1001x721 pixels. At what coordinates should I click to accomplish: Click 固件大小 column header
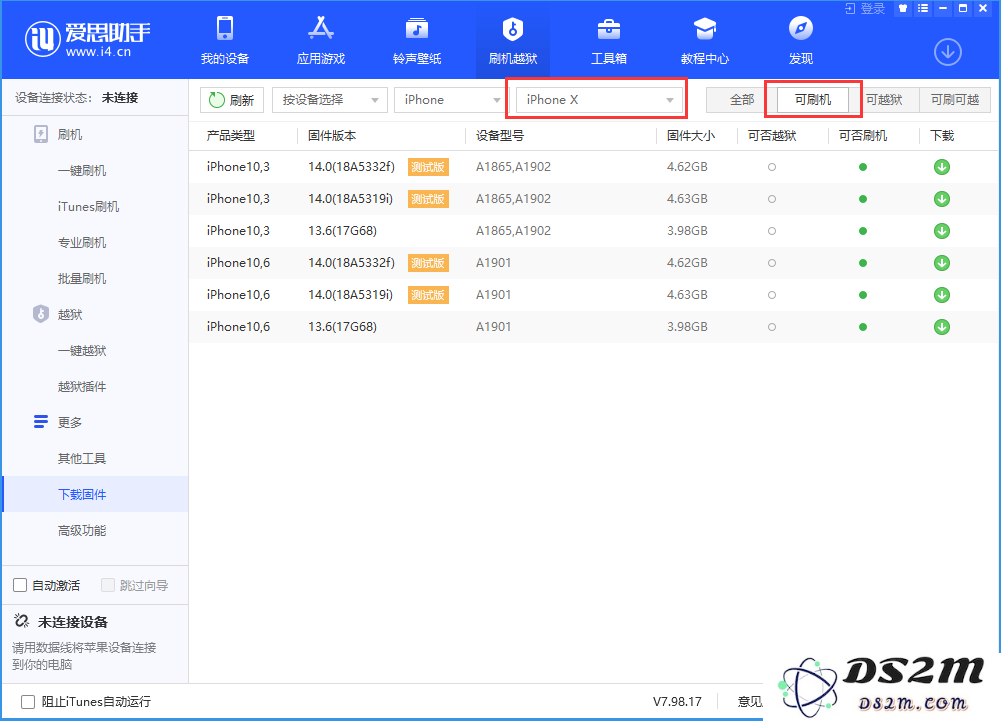coord(691,135)
